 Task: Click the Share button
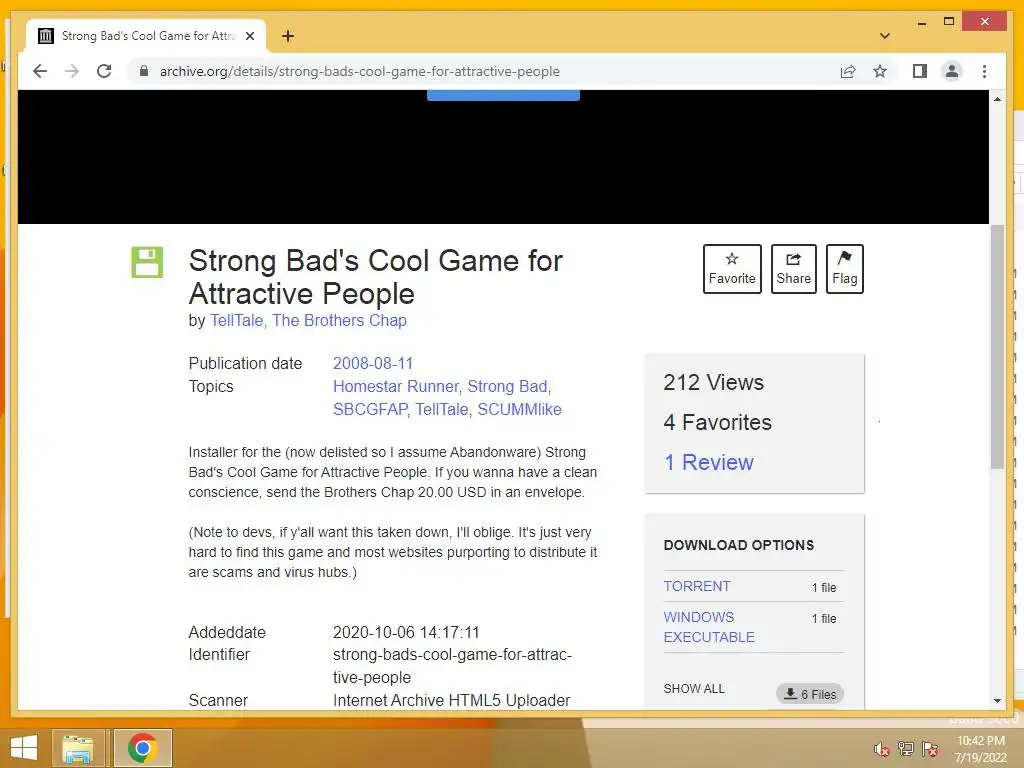pos(793,269)
